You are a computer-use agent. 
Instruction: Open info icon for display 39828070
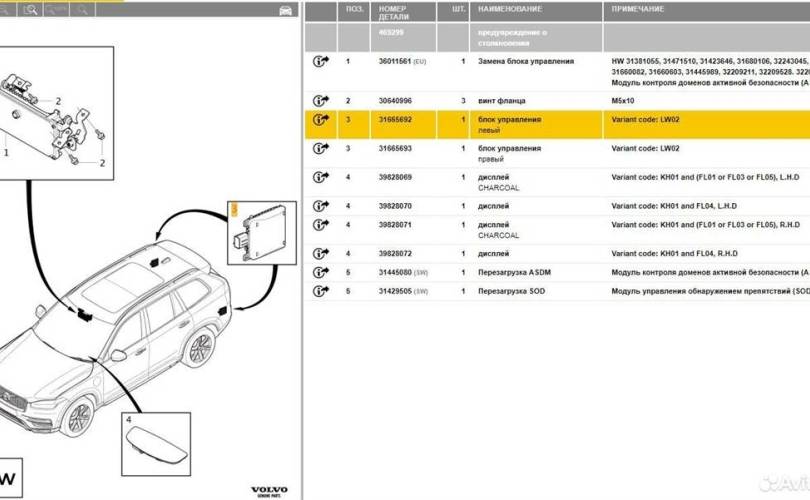coord(321,206)
